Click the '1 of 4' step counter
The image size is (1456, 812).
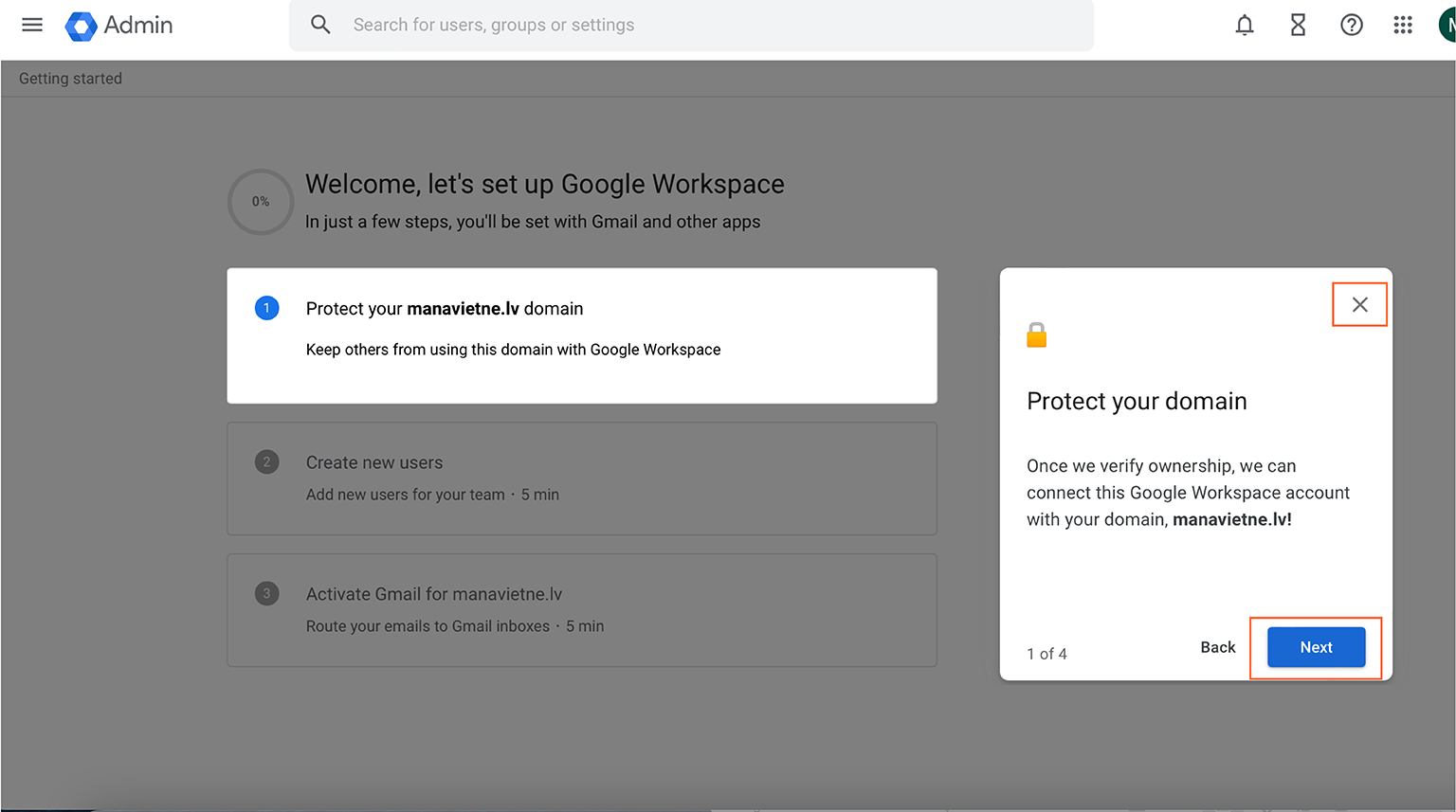1047,654
